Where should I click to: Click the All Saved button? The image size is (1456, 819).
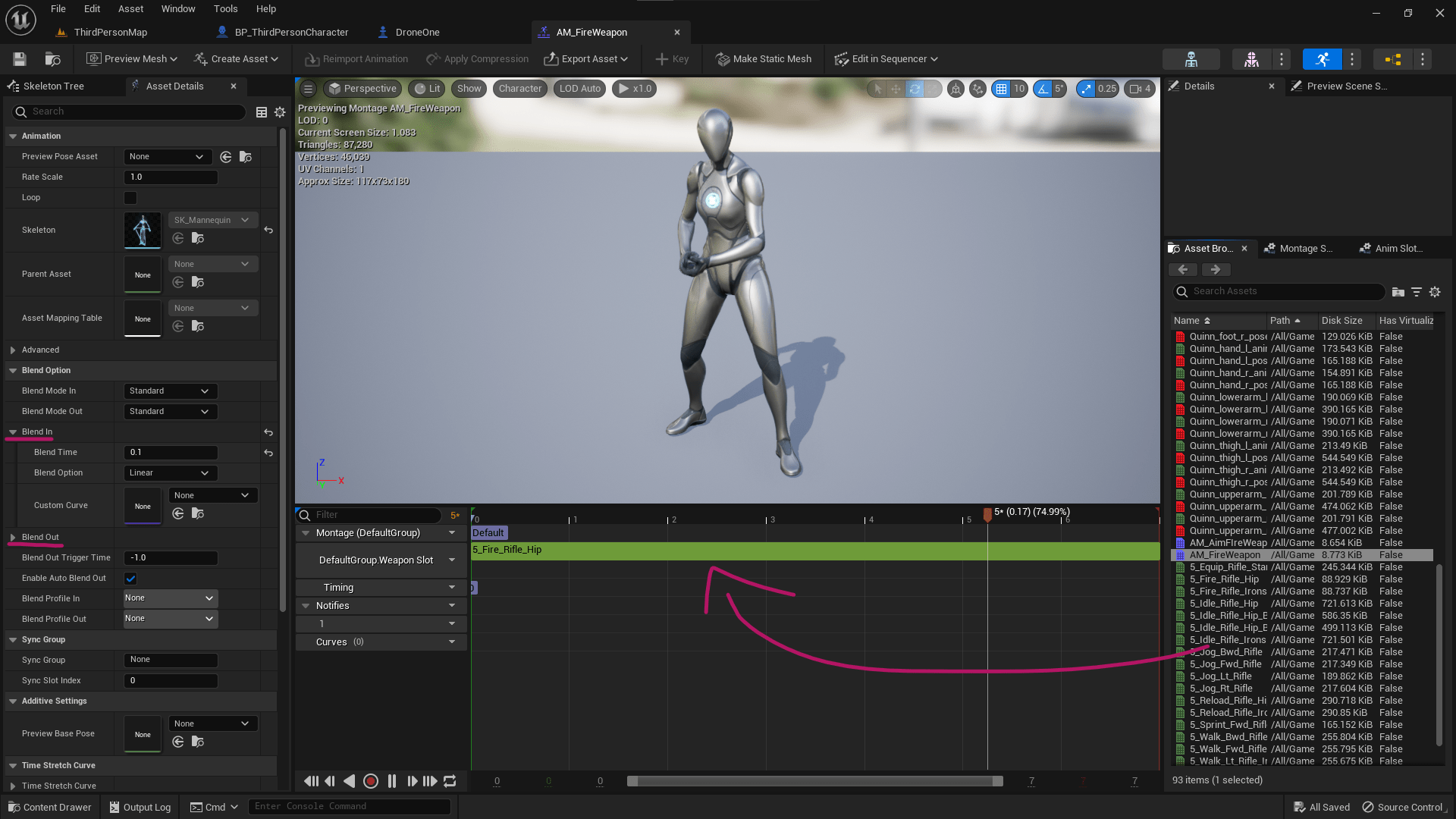coord(1321,806)
